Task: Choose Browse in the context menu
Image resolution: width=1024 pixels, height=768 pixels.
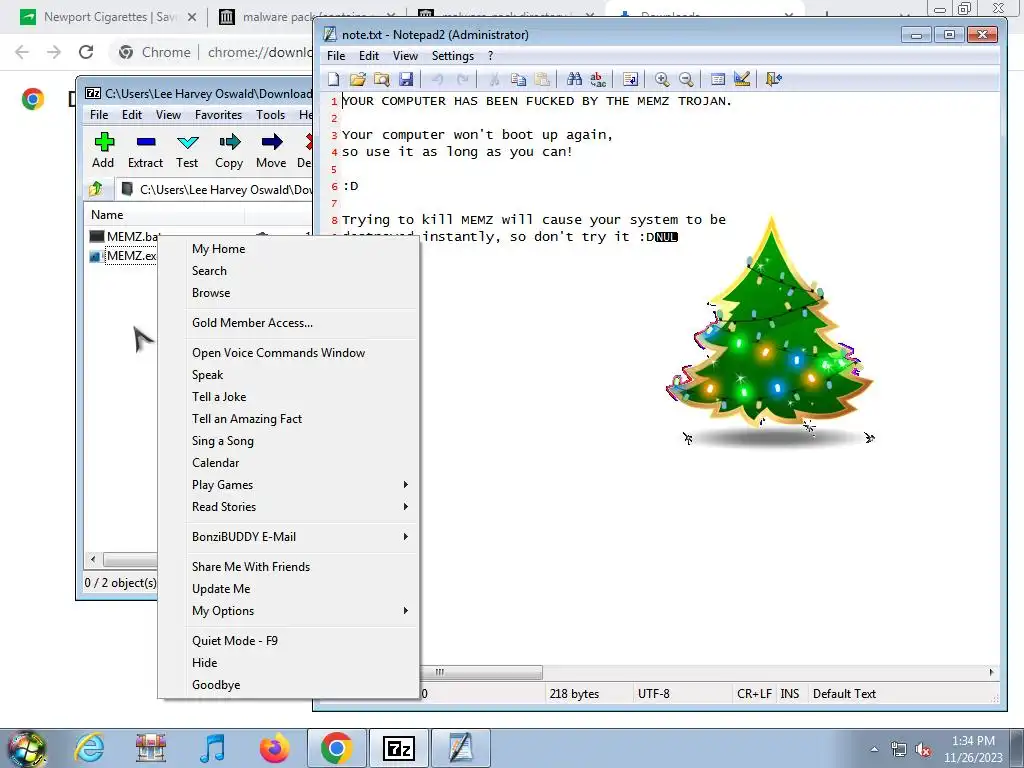Action: pos(301,293)
